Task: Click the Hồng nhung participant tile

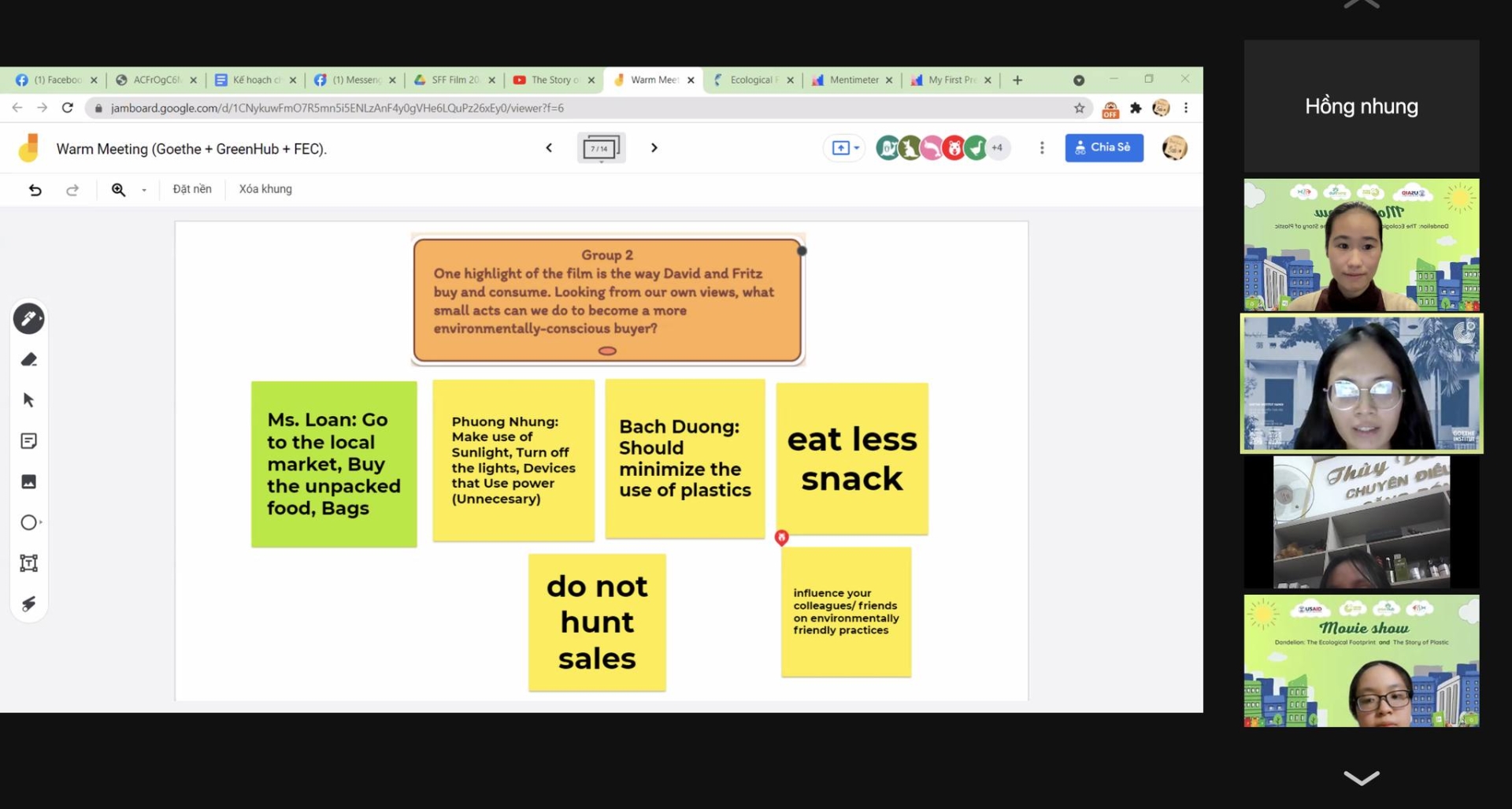Action: (1361, 106)
